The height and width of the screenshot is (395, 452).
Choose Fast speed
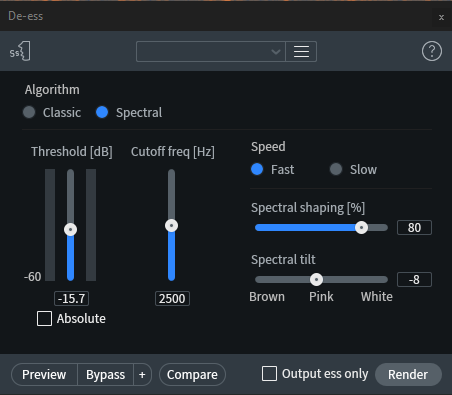click(x=257, y=169)
